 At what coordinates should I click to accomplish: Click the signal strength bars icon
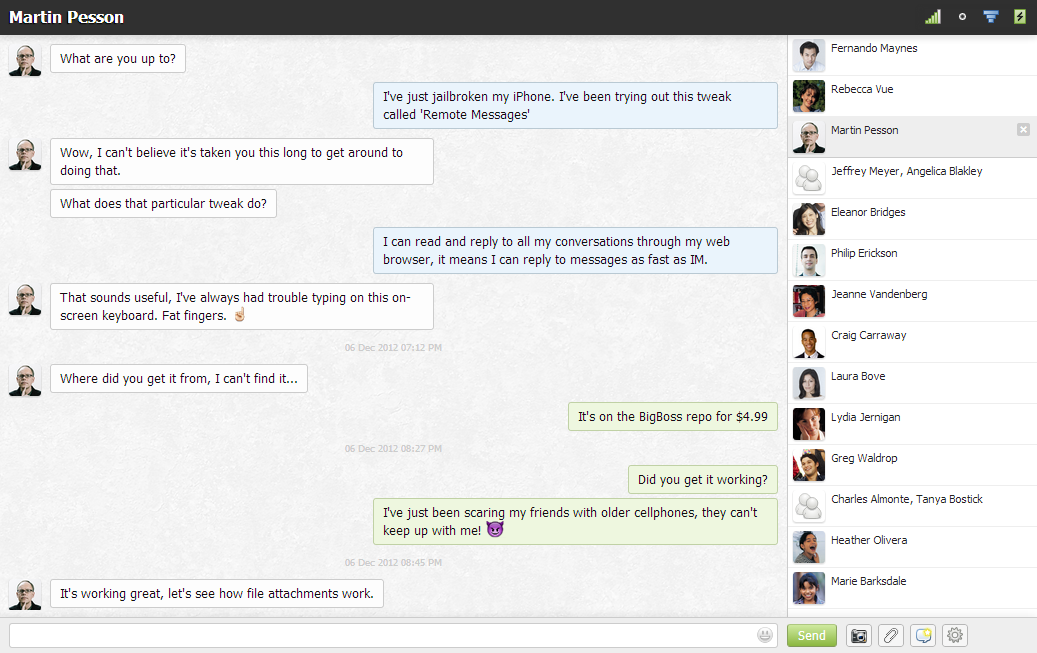[x=932, y=17]
